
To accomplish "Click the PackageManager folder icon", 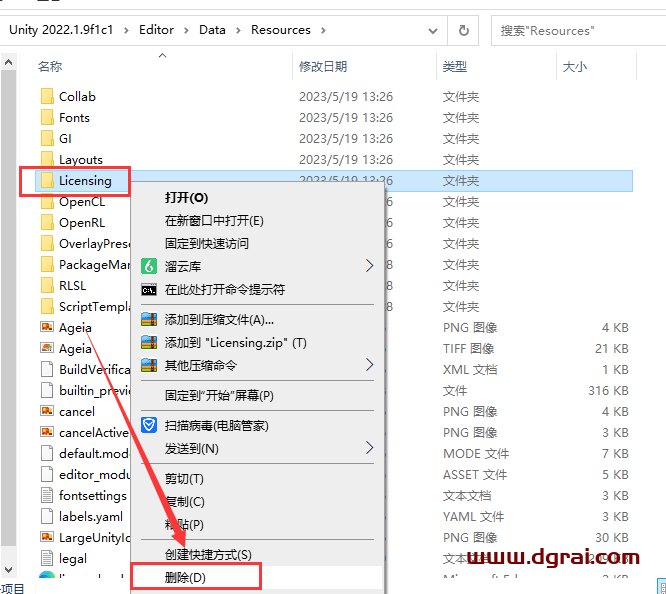I will point(47,264).
